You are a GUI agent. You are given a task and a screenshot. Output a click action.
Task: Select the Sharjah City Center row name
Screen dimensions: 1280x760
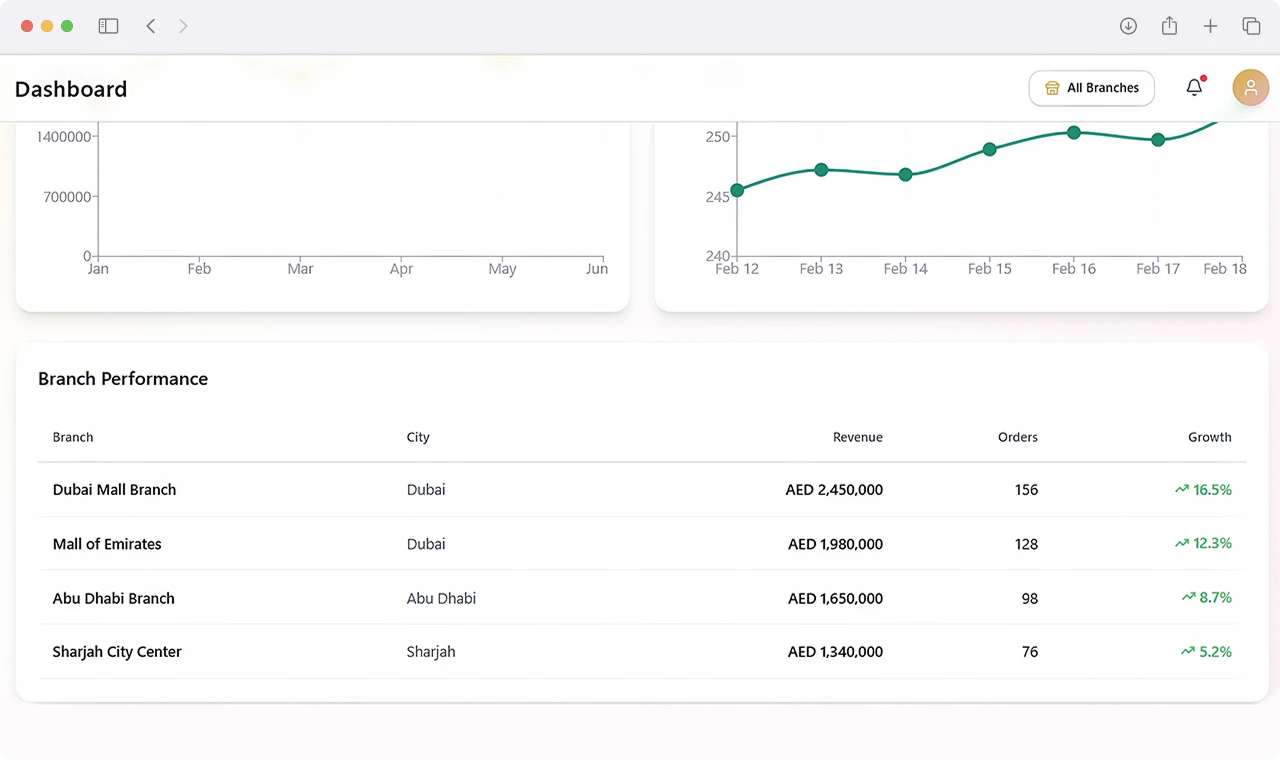pyautogui.click(x=117, y=652)
